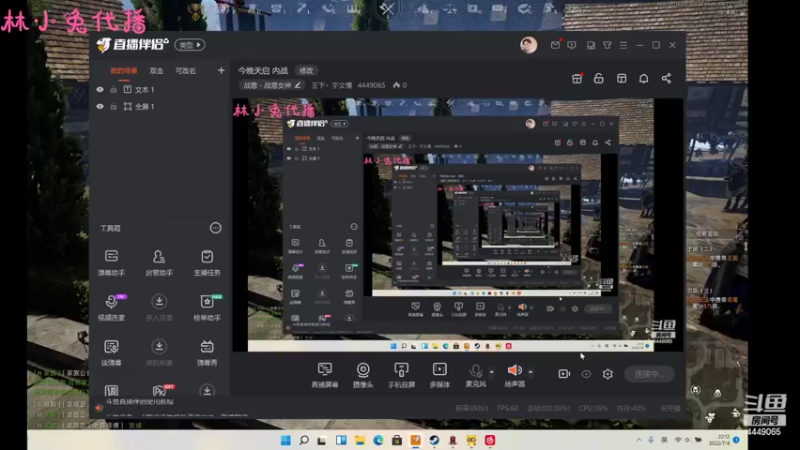This screenshot has height=450, width=800.
Task: Expand system tray hidden icons chevron
Action: click(639, 440)
